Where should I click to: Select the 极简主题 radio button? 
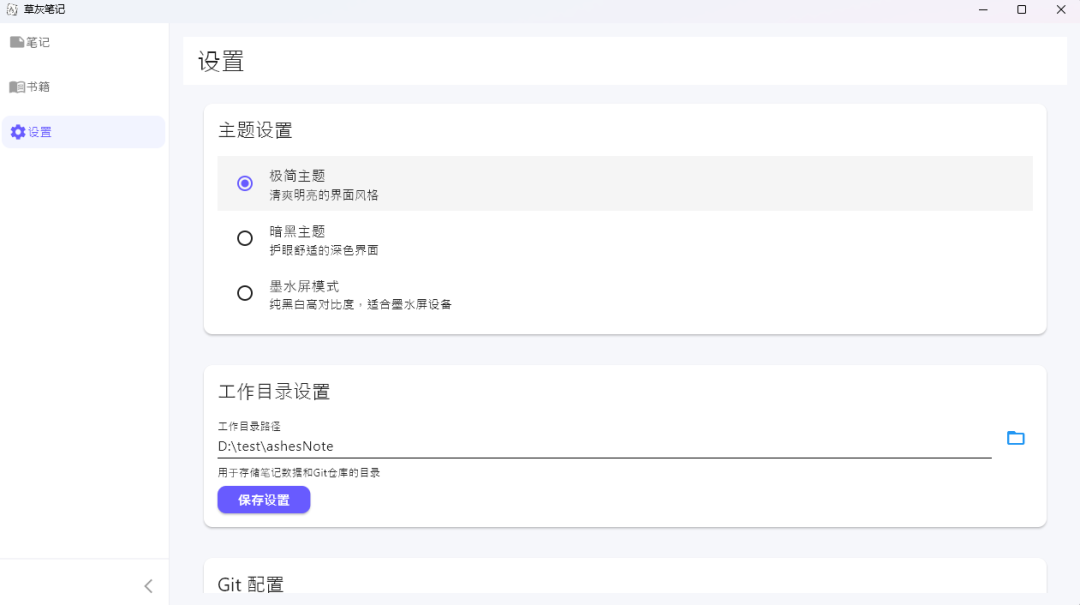coord(245,183)
